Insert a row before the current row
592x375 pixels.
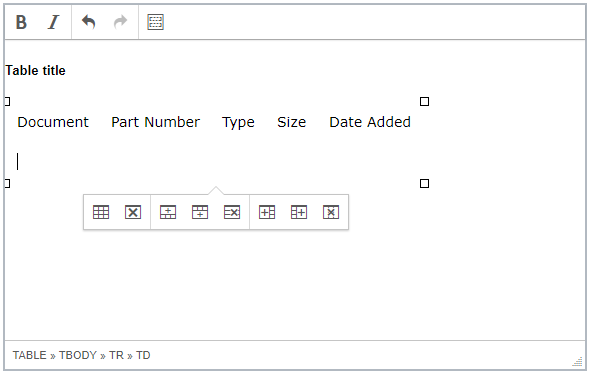click(168, 212)
